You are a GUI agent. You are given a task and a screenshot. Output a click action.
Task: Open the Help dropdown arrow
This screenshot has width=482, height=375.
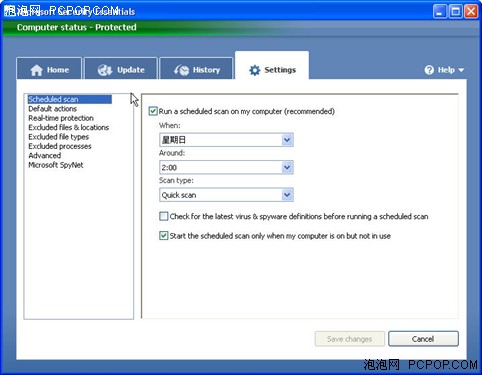tap(461, 70)
